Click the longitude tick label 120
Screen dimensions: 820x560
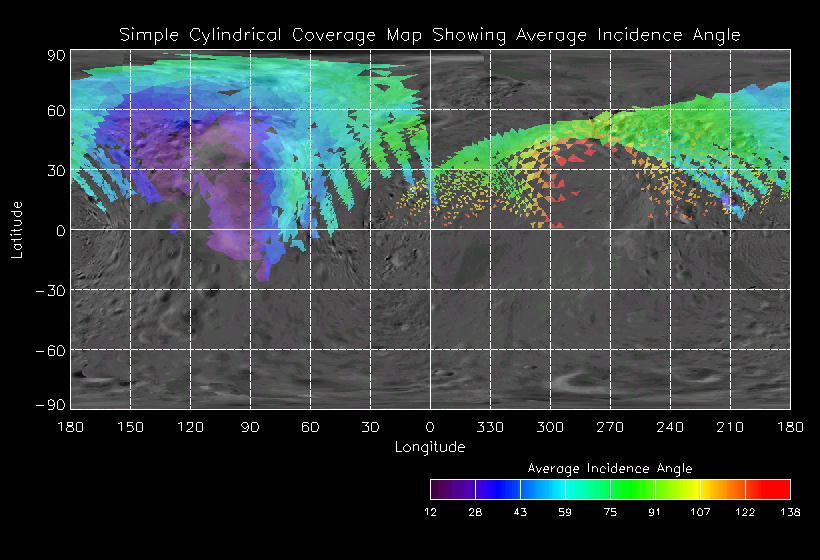point(190,427)
